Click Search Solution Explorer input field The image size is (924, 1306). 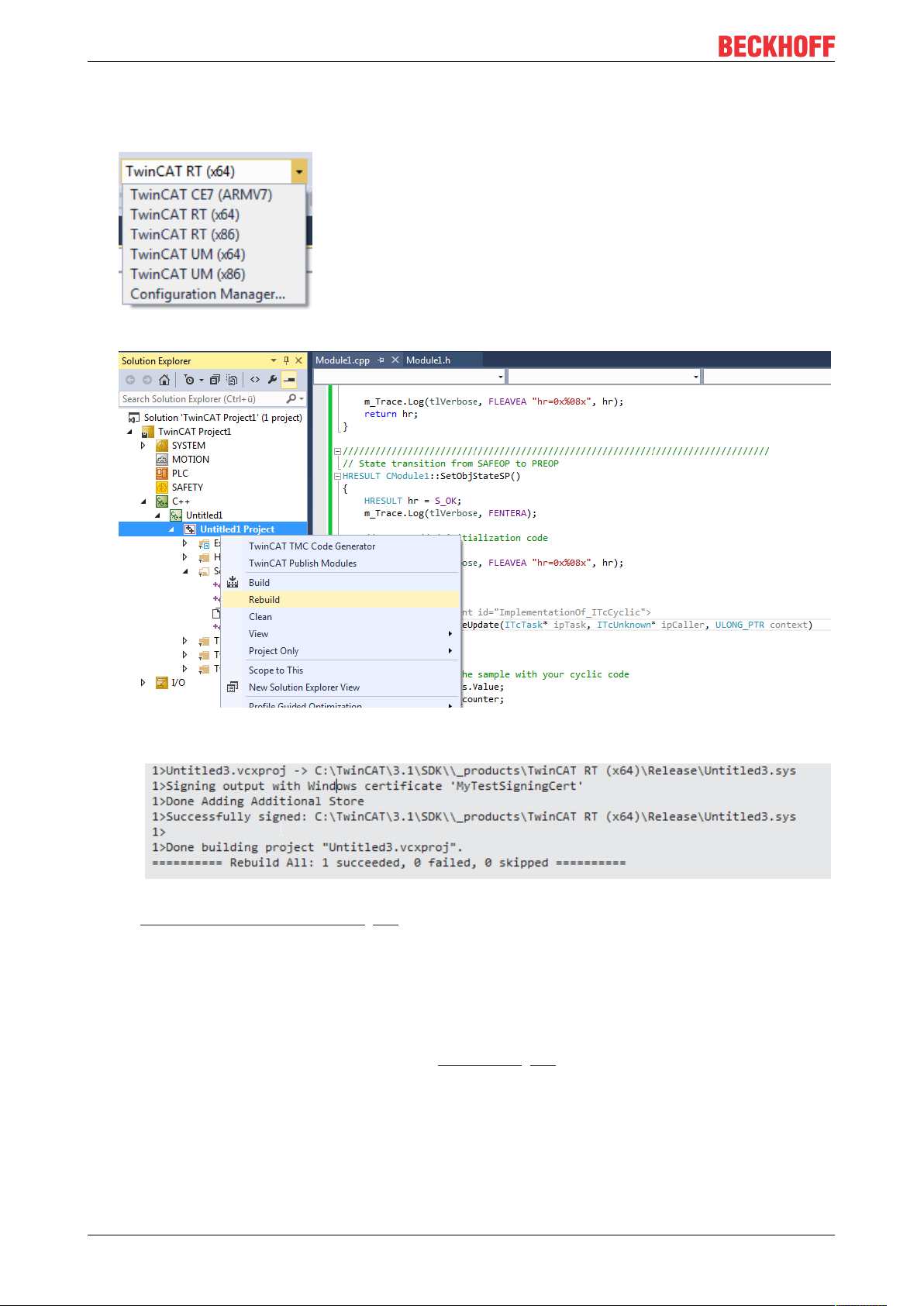[x=202, y=399]
